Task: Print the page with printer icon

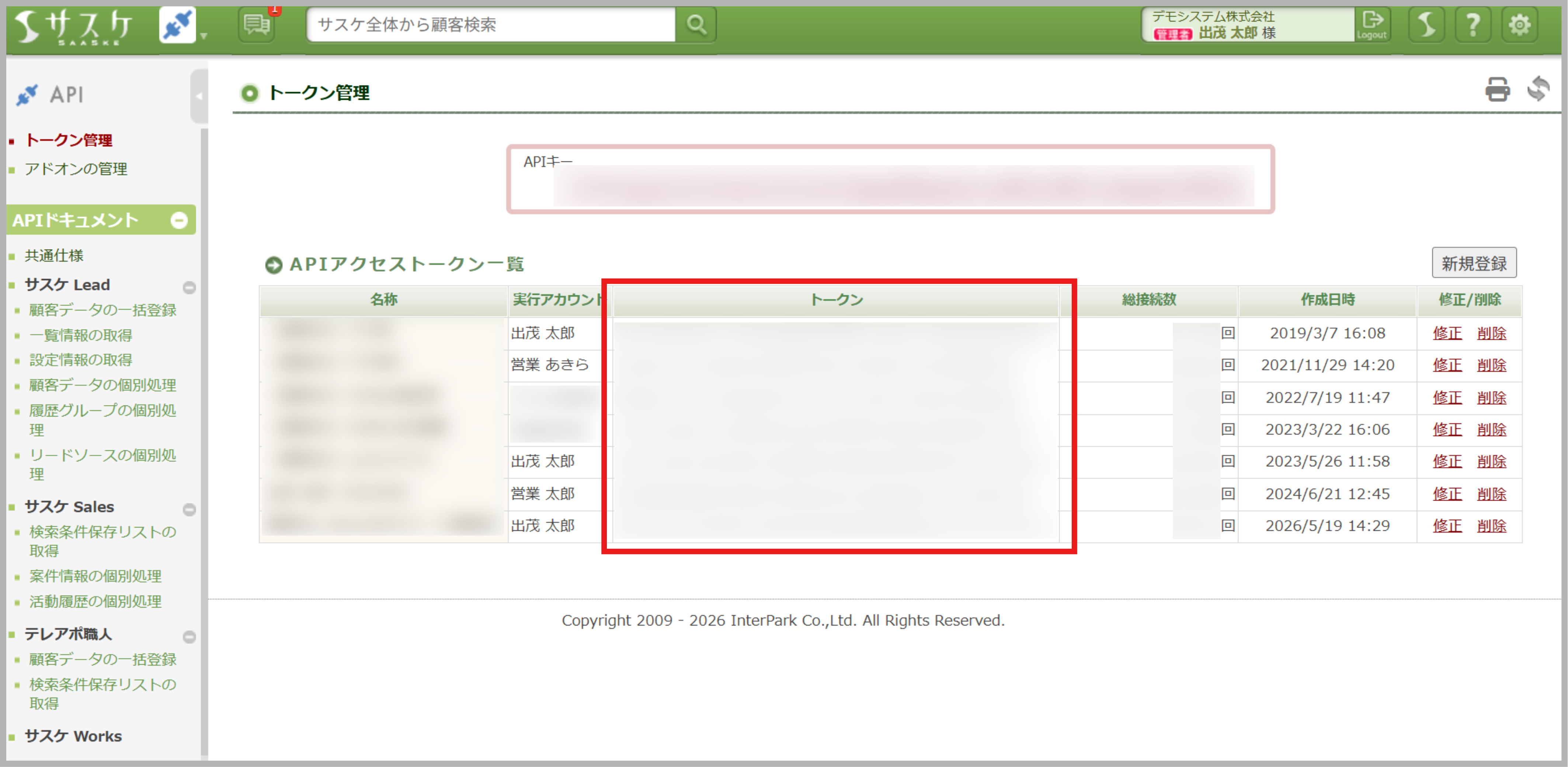Action: tap(1497, 90)
